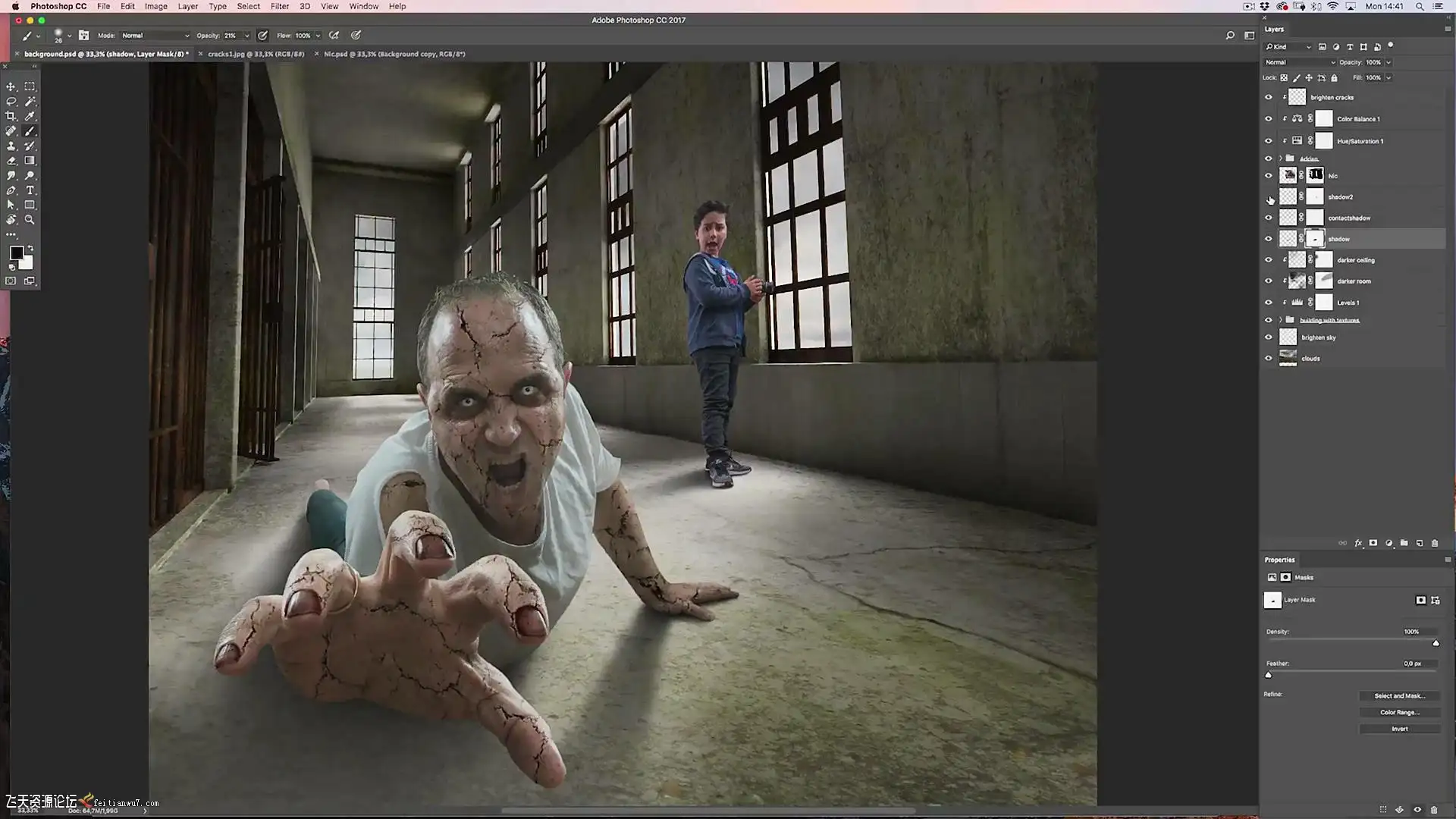Open the Filter menu
The height and width of the screenshot is (819, 1456).
(280, 6)
